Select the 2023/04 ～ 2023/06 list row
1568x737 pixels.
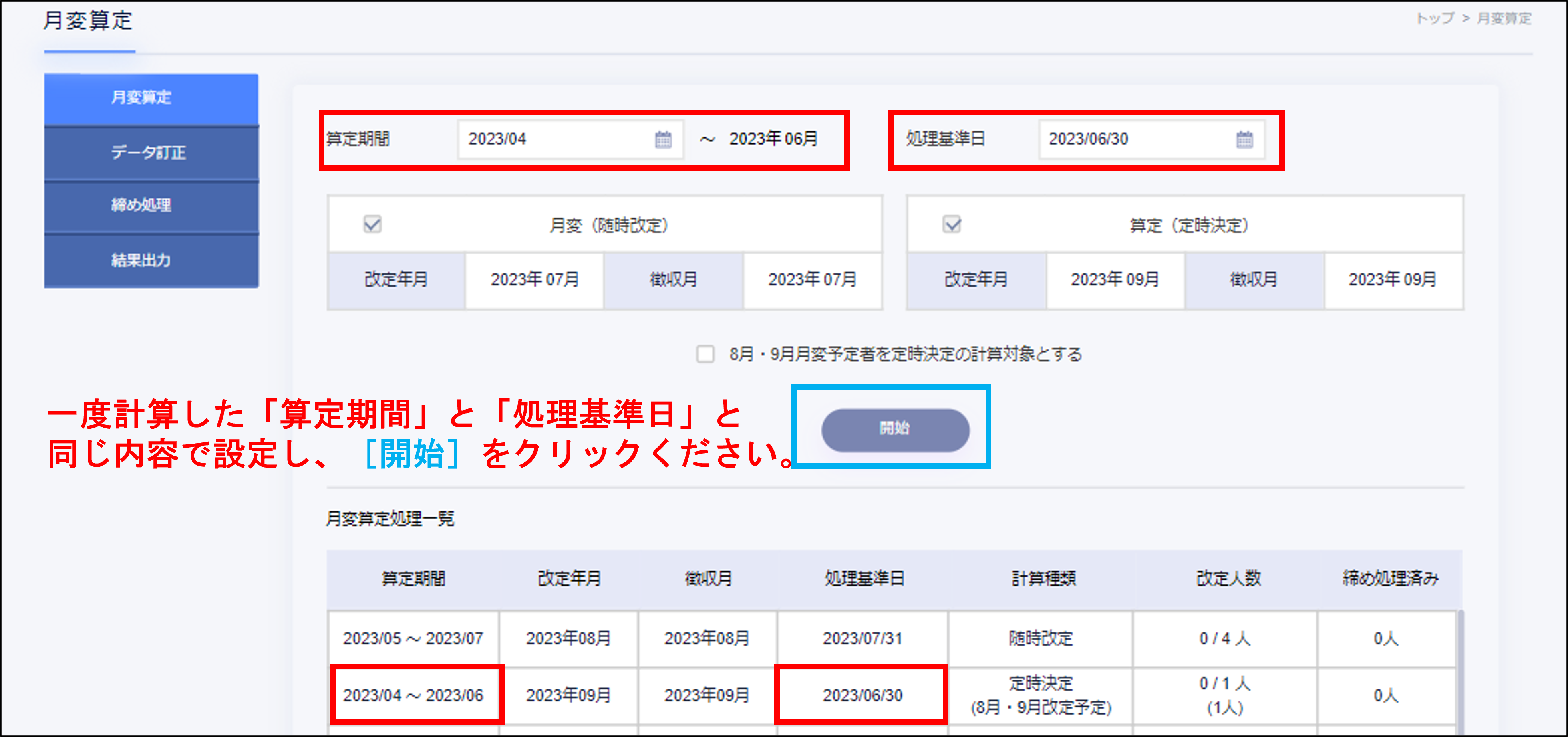[413, 695]
